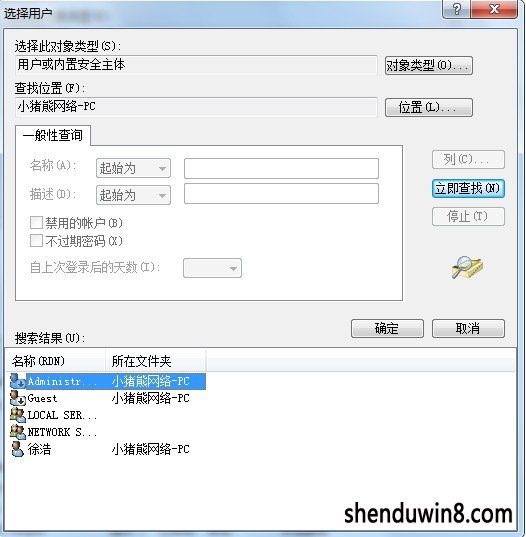Confirm with the 确定 button

tap(387, 328)
